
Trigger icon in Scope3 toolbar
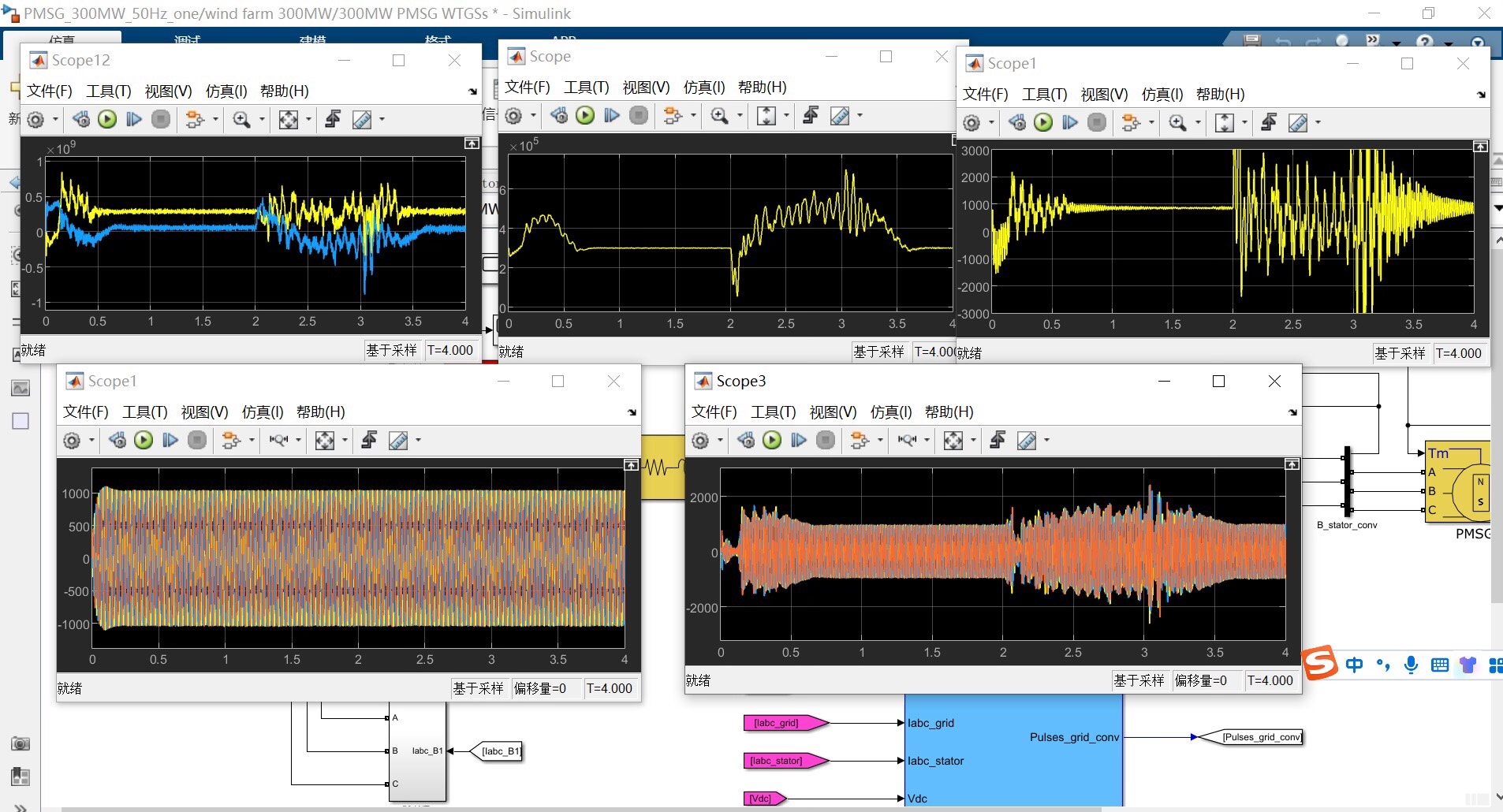998,440
